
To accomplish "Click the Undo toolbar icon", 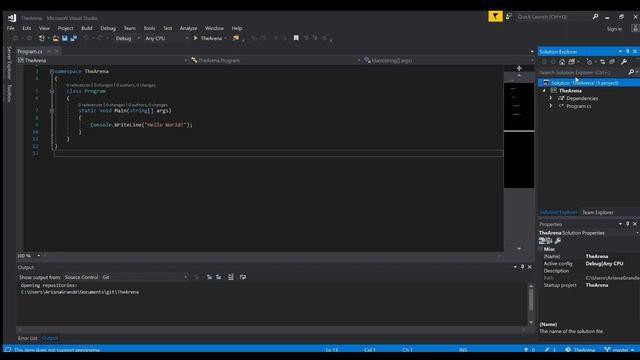I will pos(86,38).
